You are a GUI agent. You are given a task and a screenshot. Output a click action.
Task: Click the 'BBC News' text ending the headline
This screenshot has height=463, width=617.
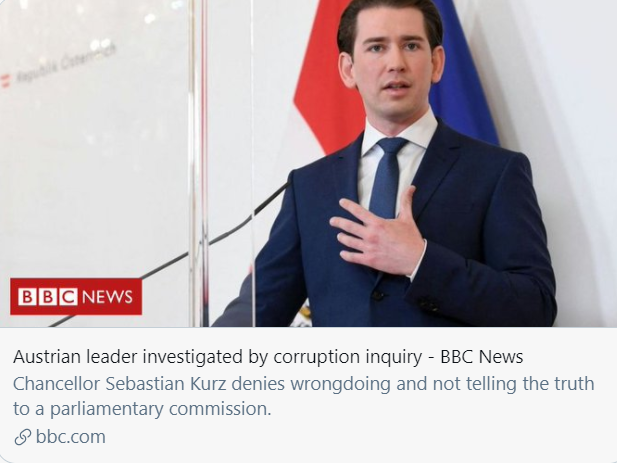(x=482, y=357)
